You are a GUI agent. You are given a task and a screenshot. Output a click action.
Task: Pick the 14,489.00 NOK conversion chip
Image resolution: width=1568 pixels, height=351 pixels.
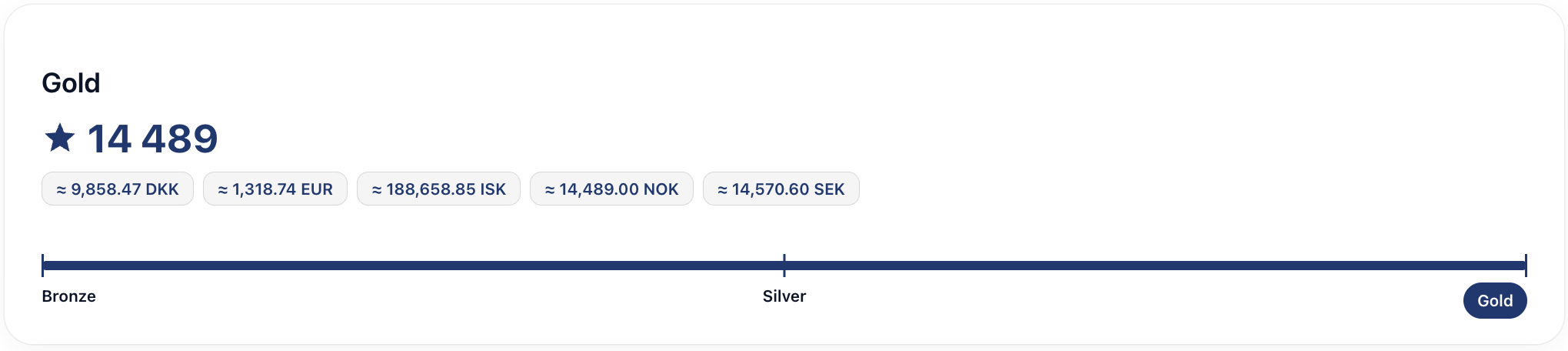coord(611,189)
